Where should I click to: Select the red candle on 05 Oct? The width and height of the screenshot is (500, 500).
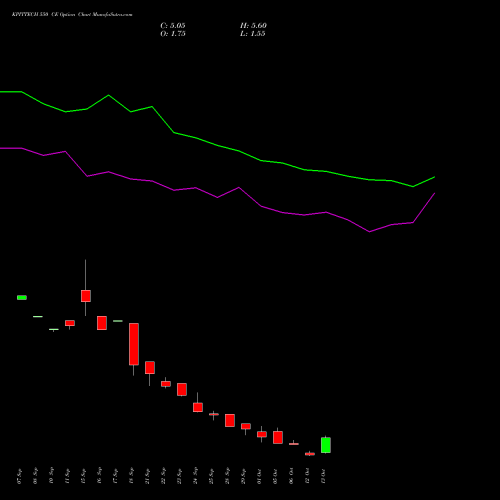tap(278, 437)
